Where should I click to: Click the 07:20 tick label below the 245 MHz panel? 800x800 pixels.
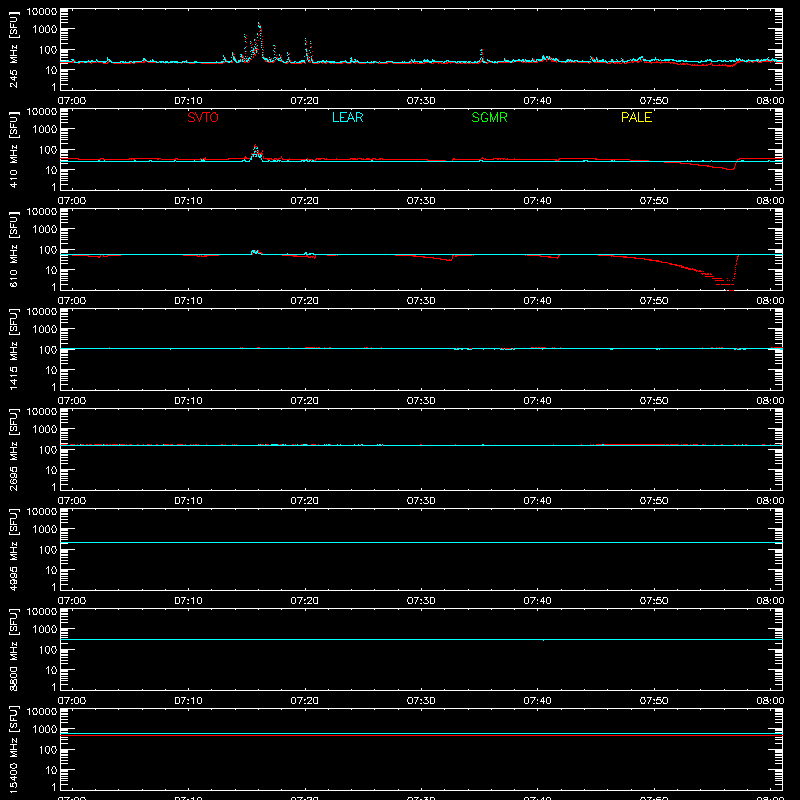305,101
